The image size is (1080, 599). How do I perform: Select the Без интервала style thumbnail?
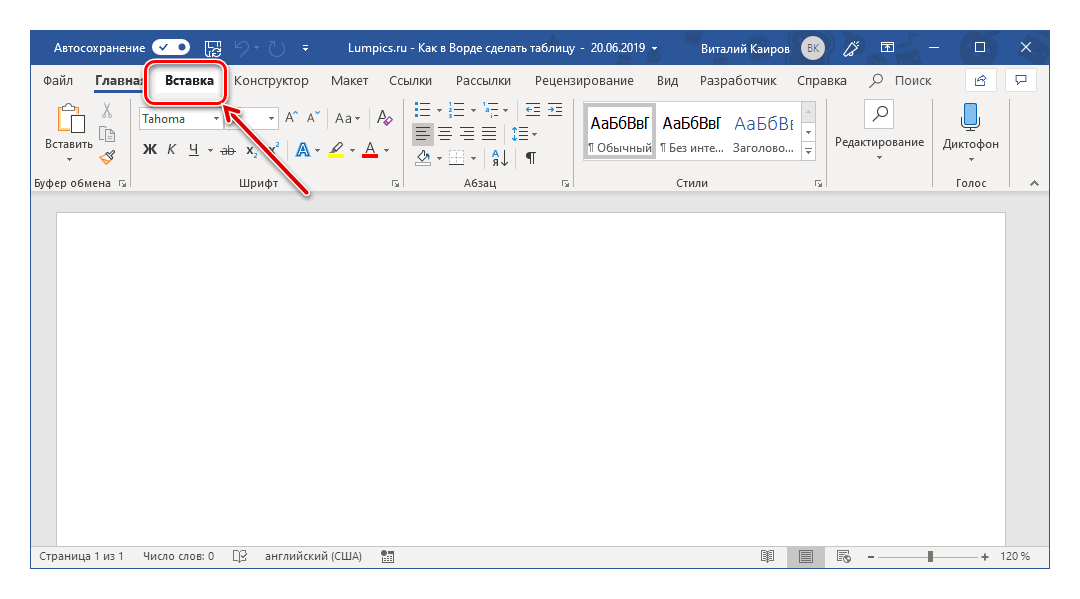pyautogui.click(x=691, y=131)
